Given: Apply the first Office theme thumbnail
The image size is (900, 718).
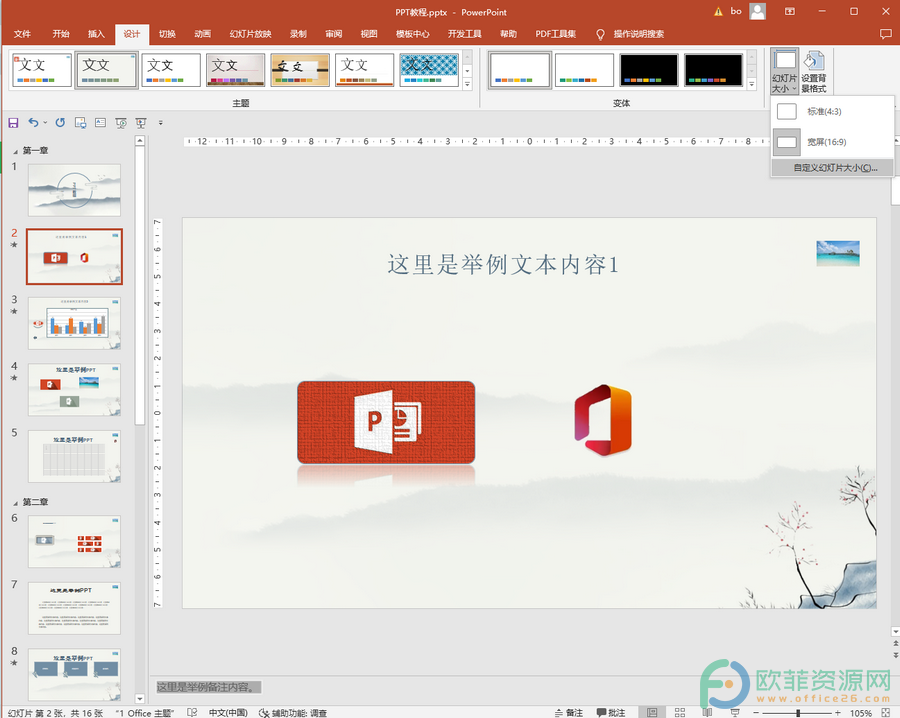Looking at the screenshot, I should [x=42, y=70].
